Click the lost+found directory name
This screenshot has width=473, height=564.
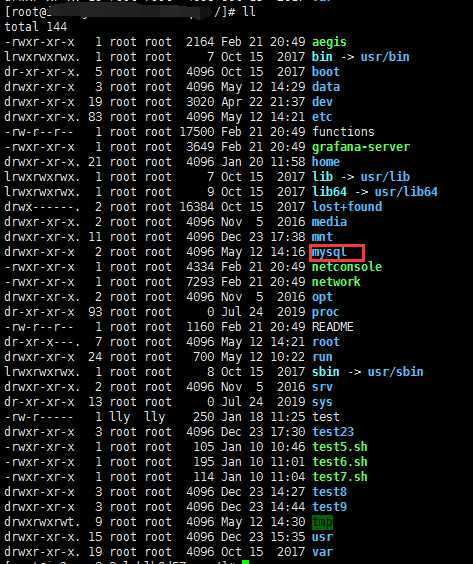click(x=347, y=207)
